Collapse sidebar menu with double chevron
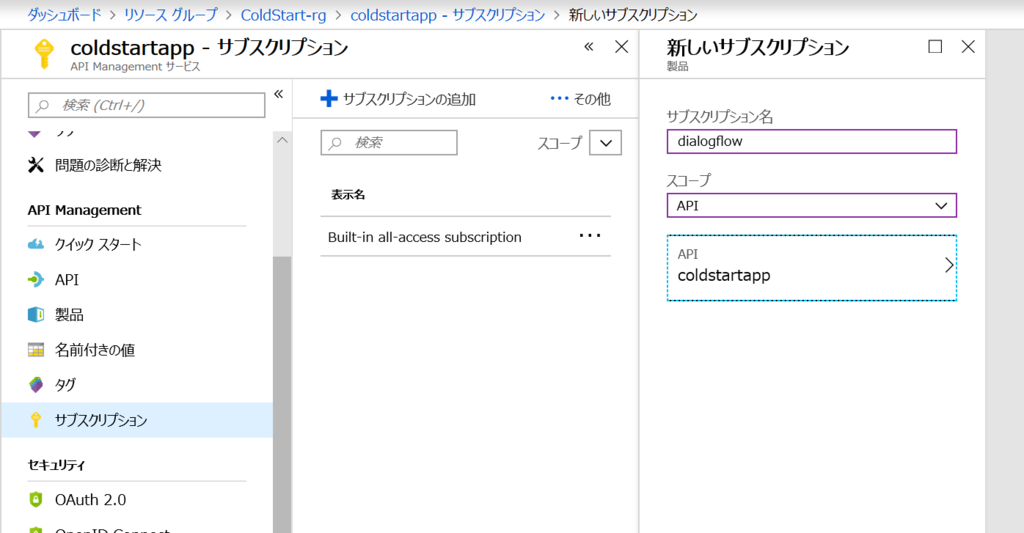 point(278,94)
